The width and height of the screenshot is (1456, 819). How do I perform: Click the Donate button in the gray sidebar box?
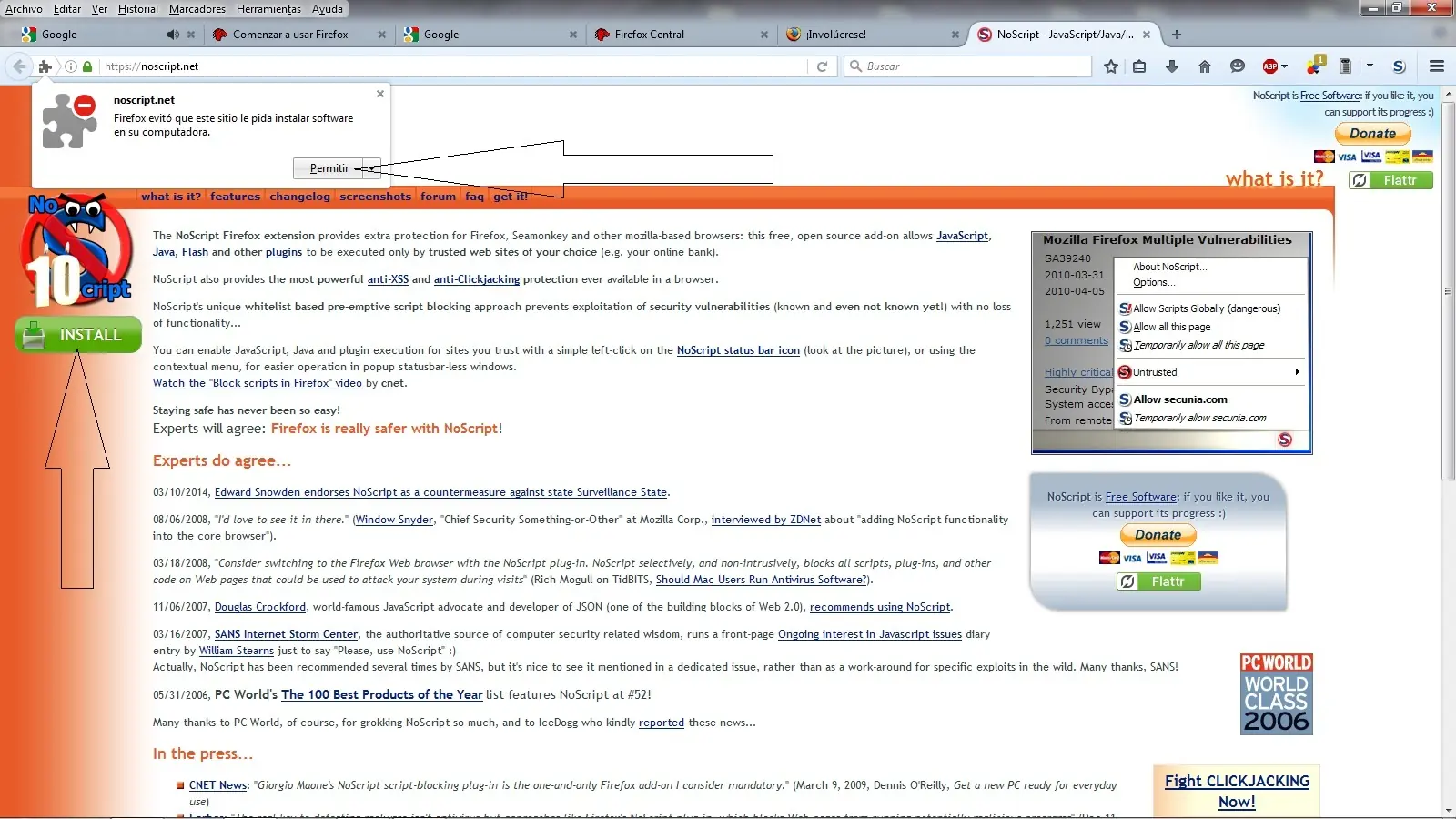point(1158,535)
